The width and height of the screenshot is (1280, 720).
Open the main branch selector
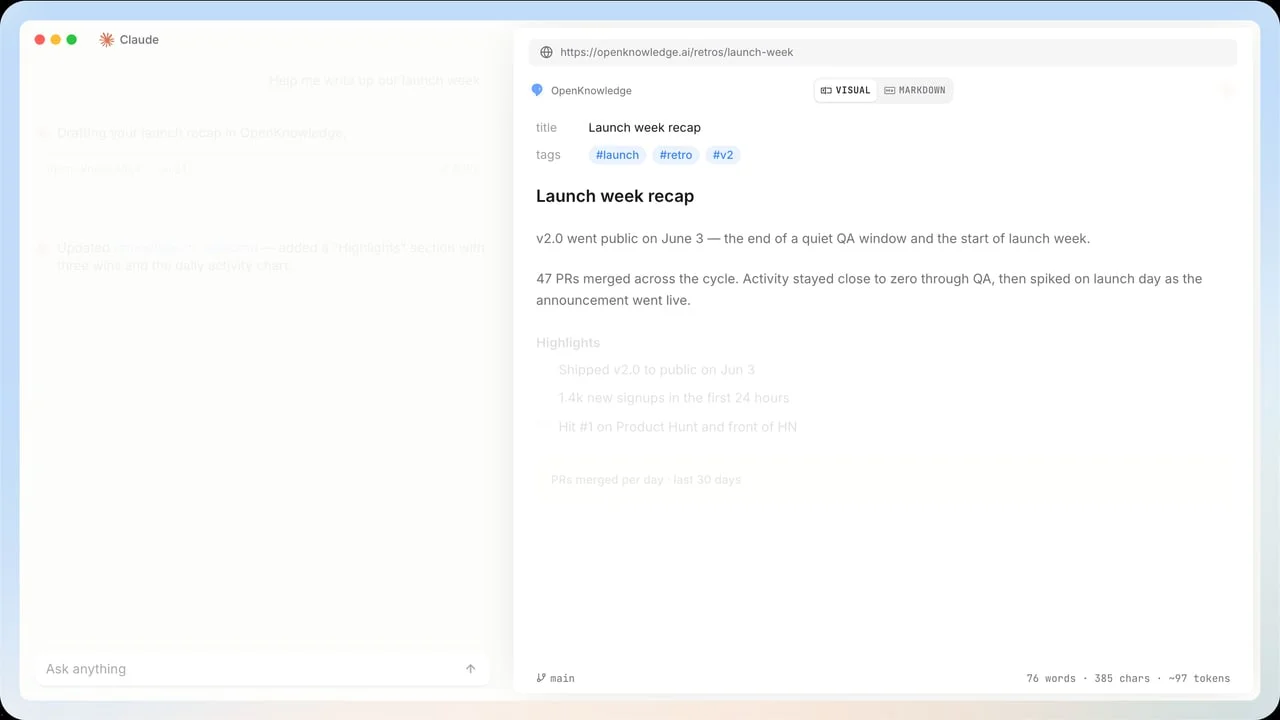(x=556, y=678)
